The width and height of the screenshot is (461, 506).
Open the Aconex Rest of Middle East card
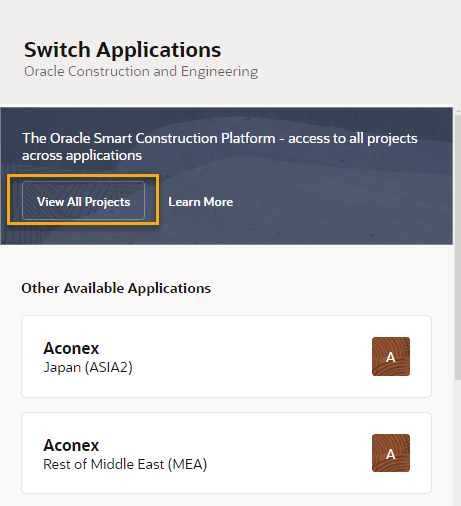tap(226, 453)
